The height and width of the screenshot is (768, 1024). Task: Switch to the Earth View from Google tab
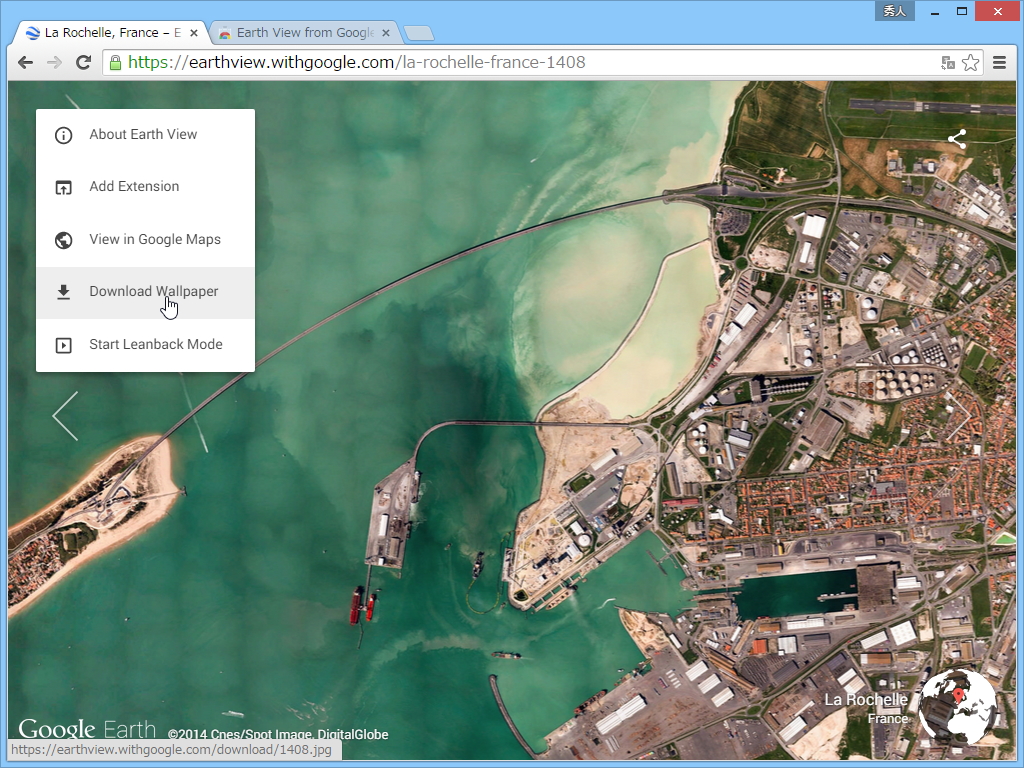tap(300, 31)
